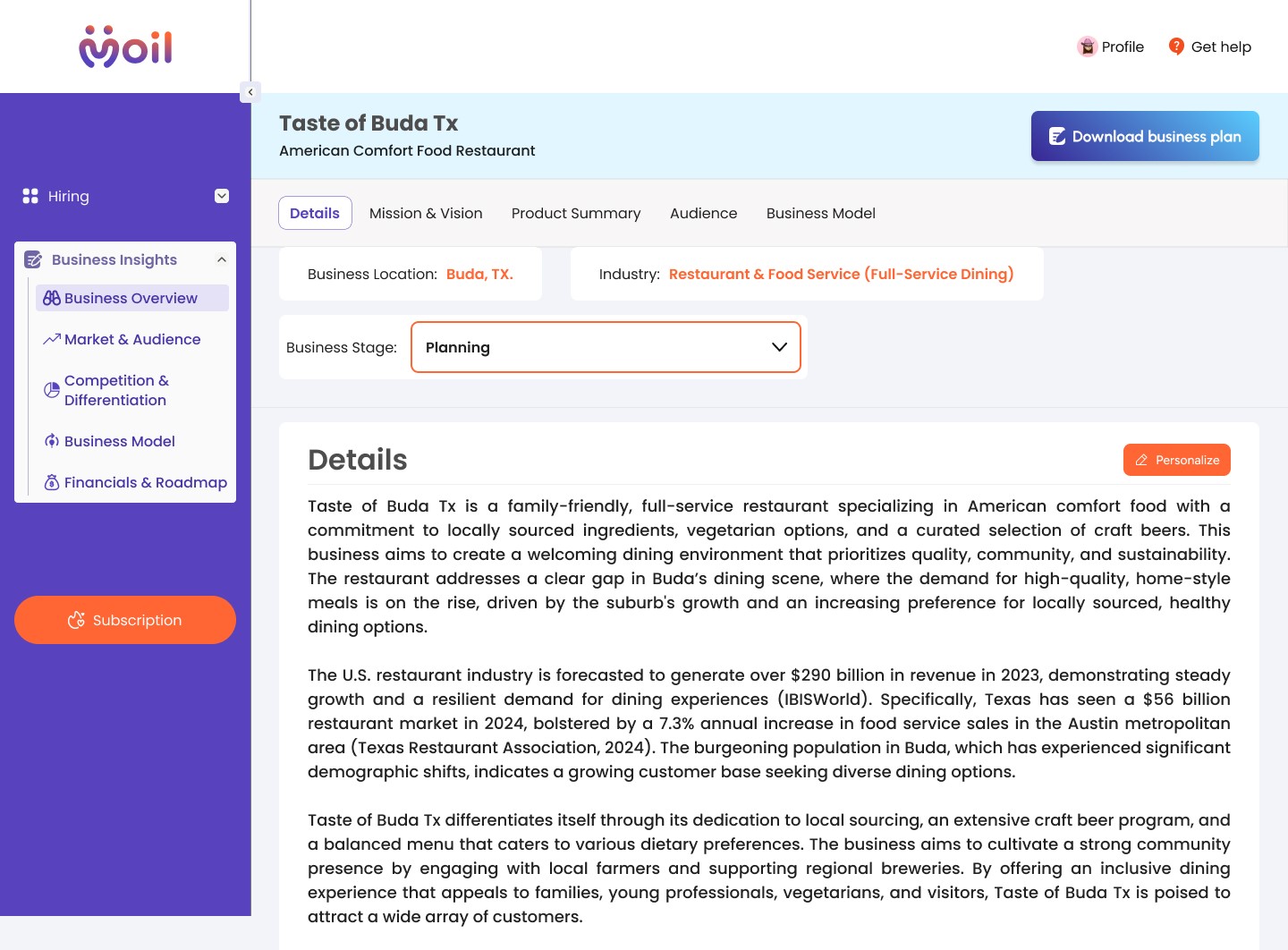The width and height of the screenshot is (1288, 950).
Task: Open Business Model in the sidebar
Action: [x=119, y=441]
